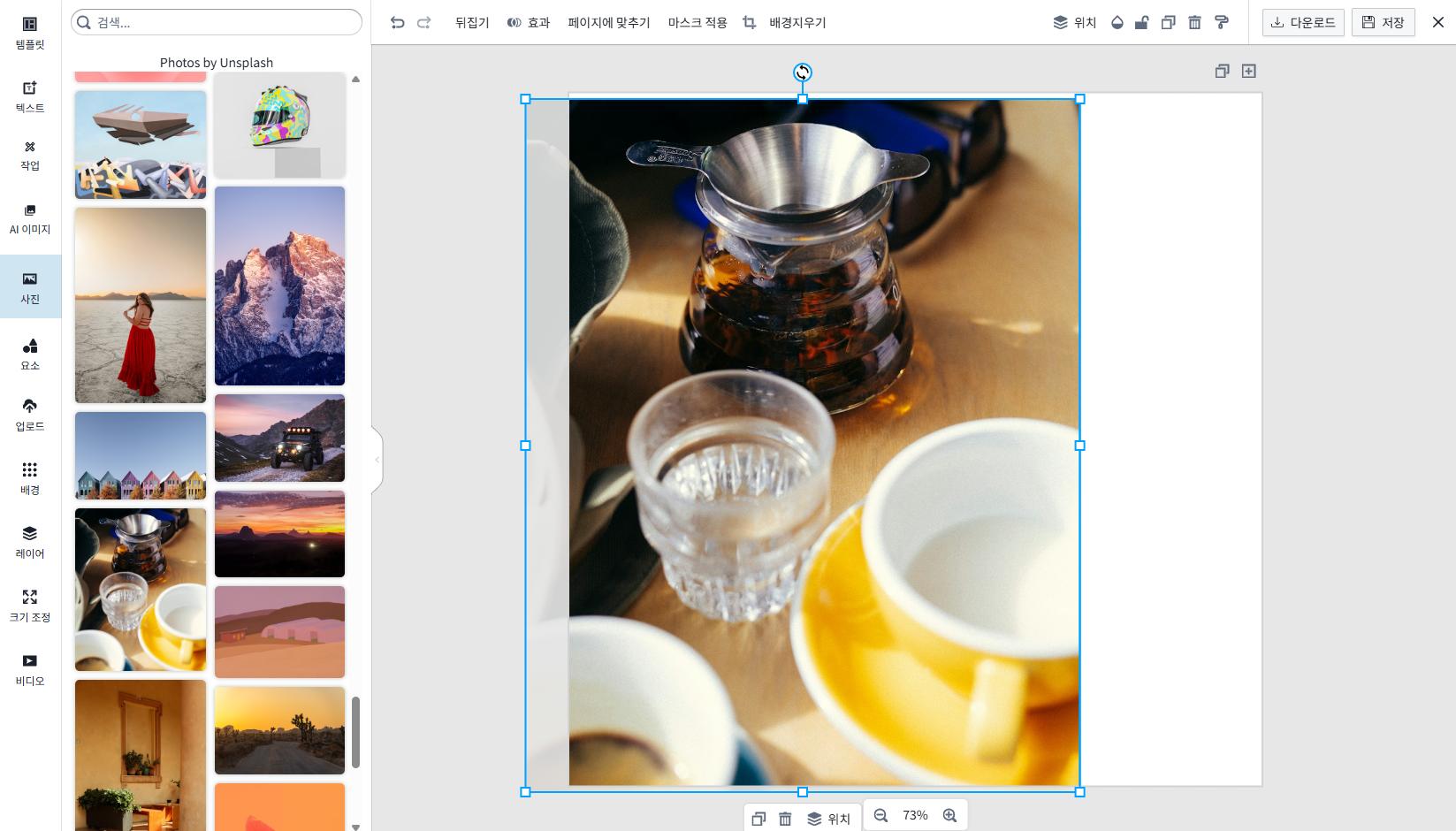Switch to the 템플릿 (Templates) panel

(29, 34)
